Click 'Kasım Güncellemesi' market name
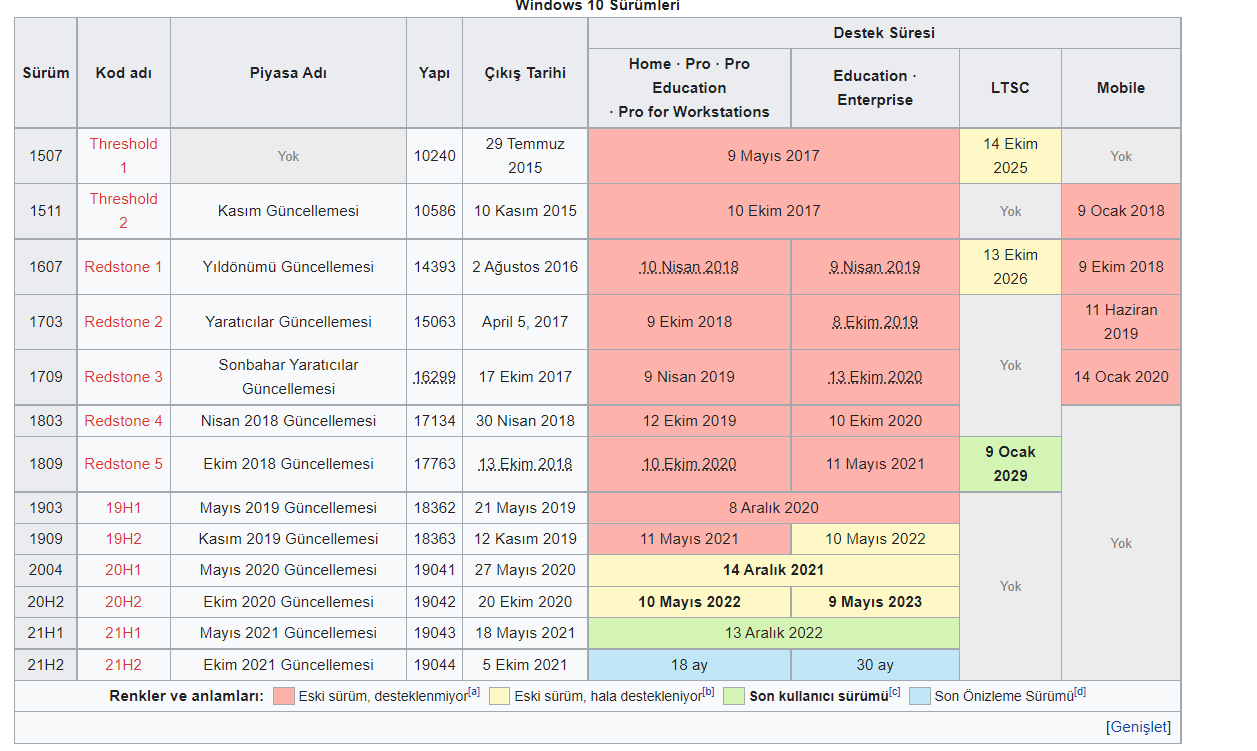The height and width of the screenshot is (751, 1257). click(288, 211)
